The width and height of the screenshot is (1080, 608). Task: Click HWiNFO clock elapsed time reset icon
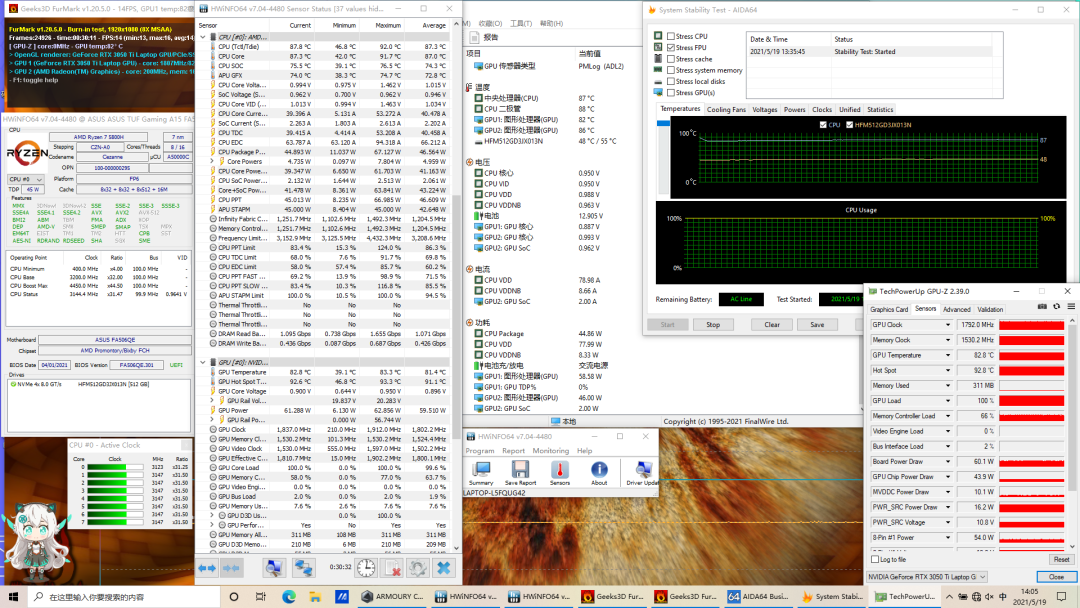[x=366, y=568]
